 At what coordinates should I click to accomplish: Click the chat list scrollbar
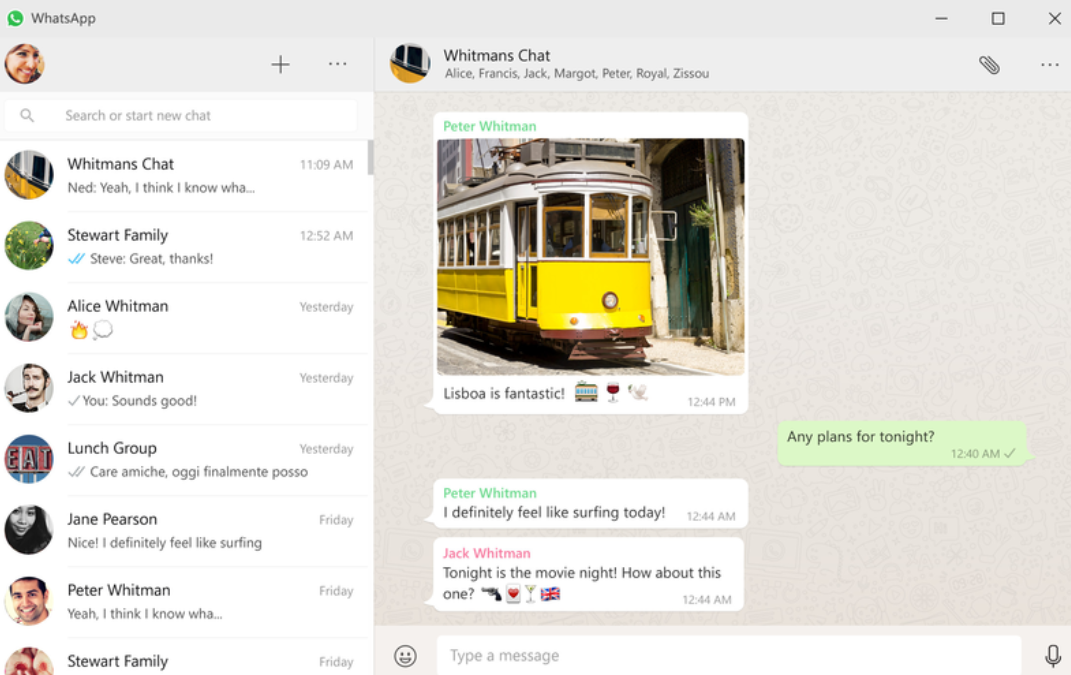(370, 157)
